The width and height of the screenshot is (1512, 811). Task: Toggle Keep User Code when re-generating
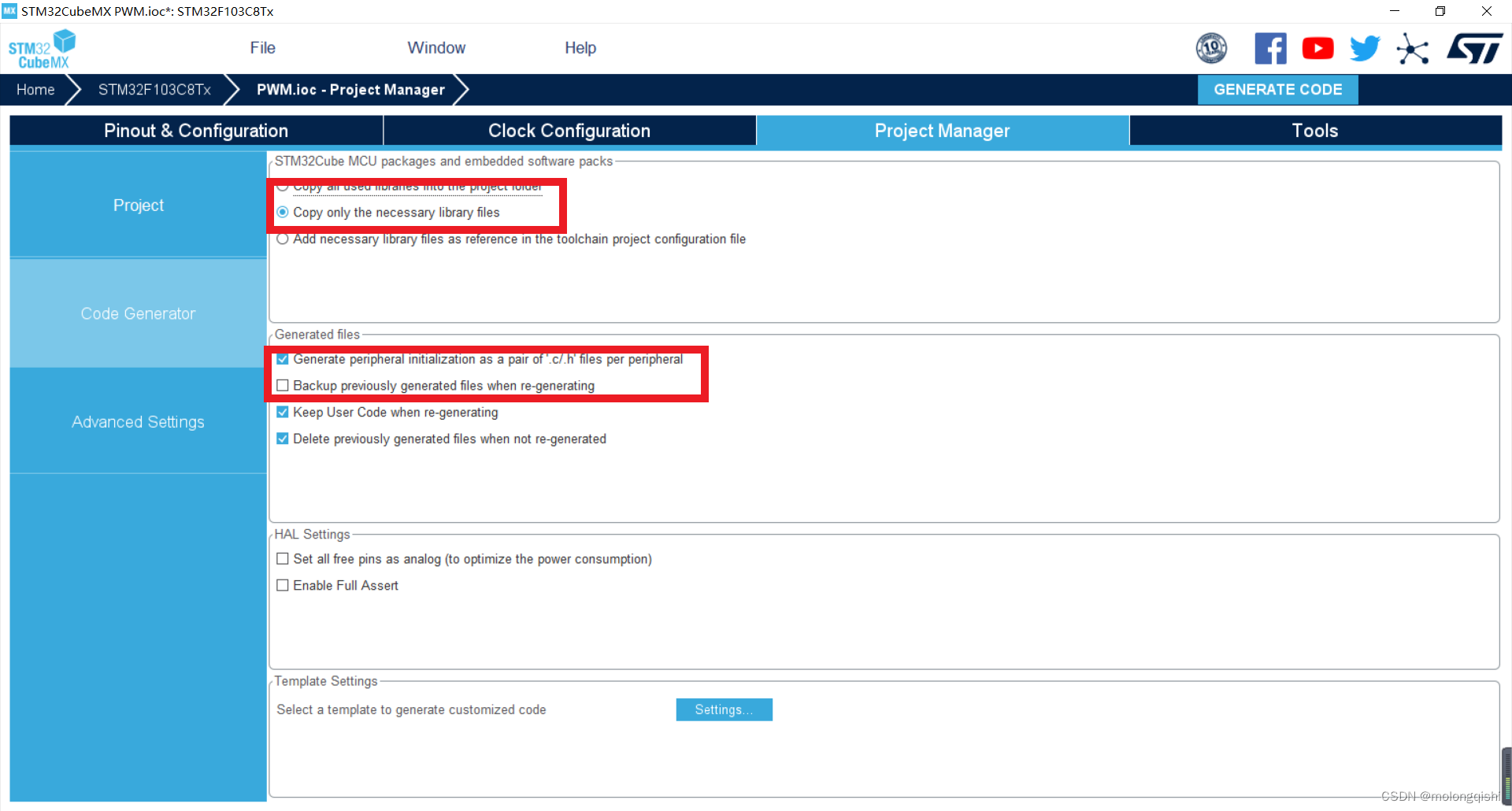(x=283, y=413)
